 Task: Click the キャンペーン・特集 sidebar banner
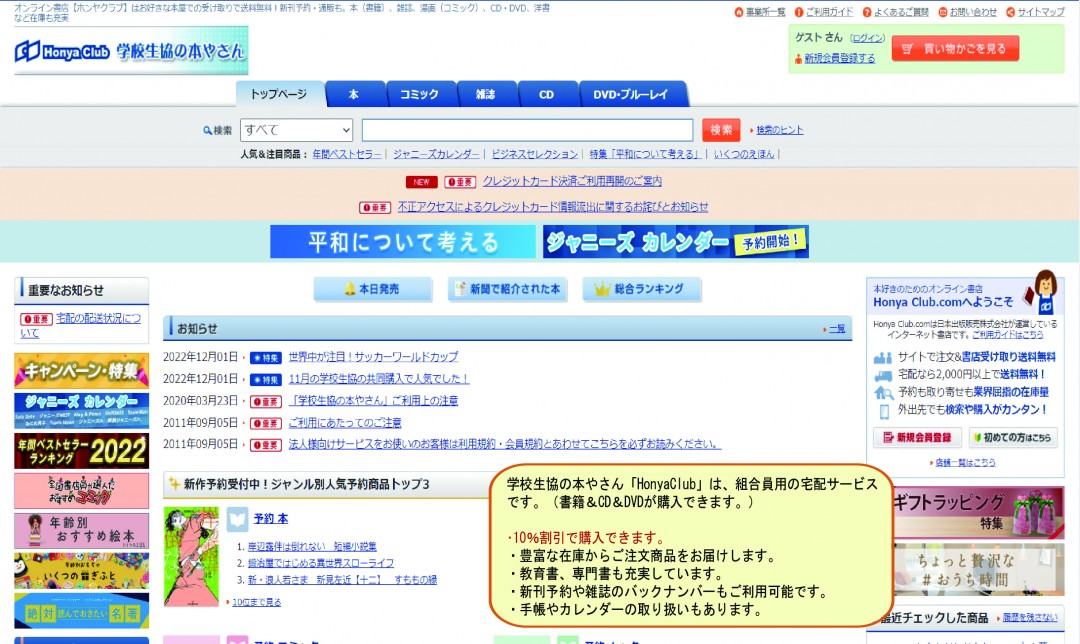[x=81, y=371]
